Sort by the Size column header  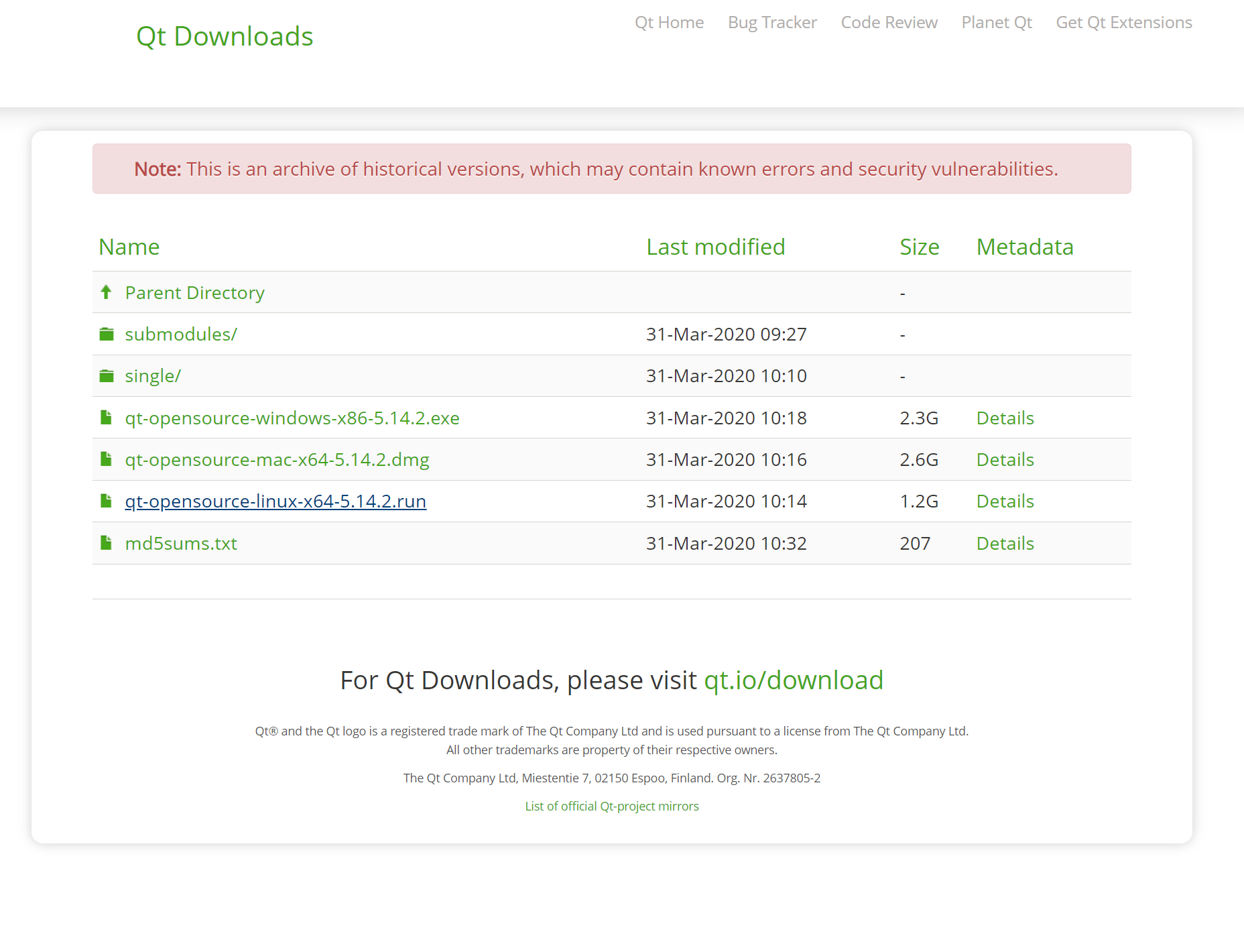[919, 247]
